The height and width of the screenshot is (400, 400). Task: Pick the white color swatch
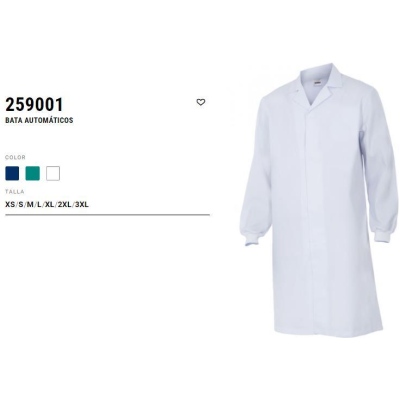point(53,173)
